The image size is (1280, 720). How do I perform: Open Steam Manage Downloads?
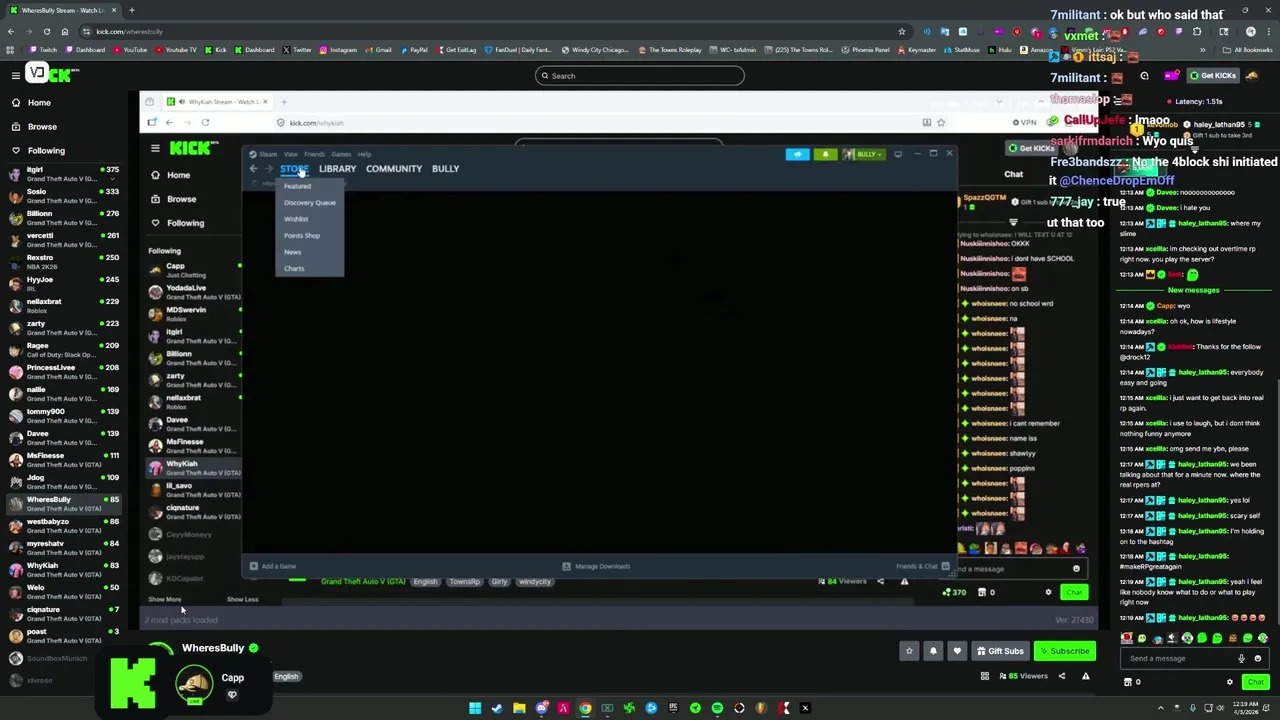[596, 567]
